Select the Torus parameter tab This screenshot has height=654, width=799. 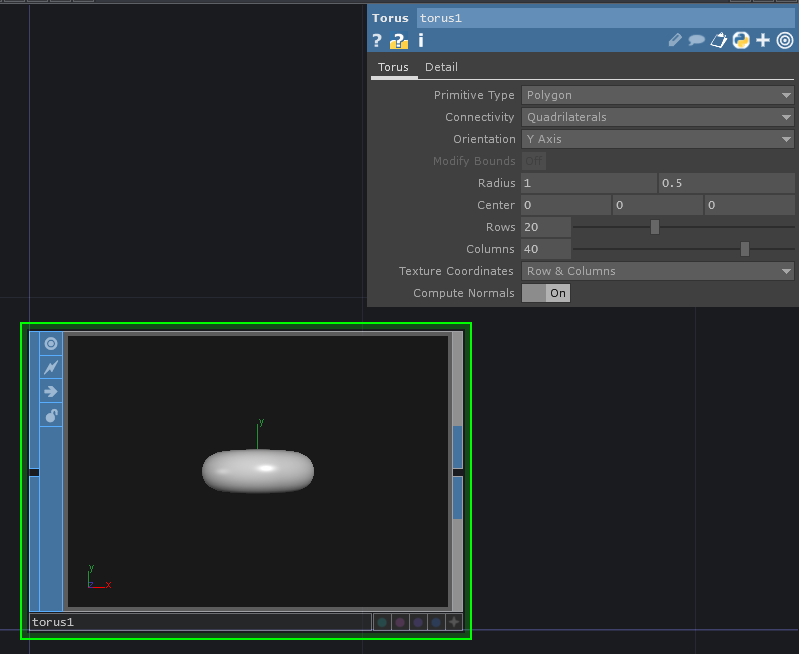click(393, 67)
